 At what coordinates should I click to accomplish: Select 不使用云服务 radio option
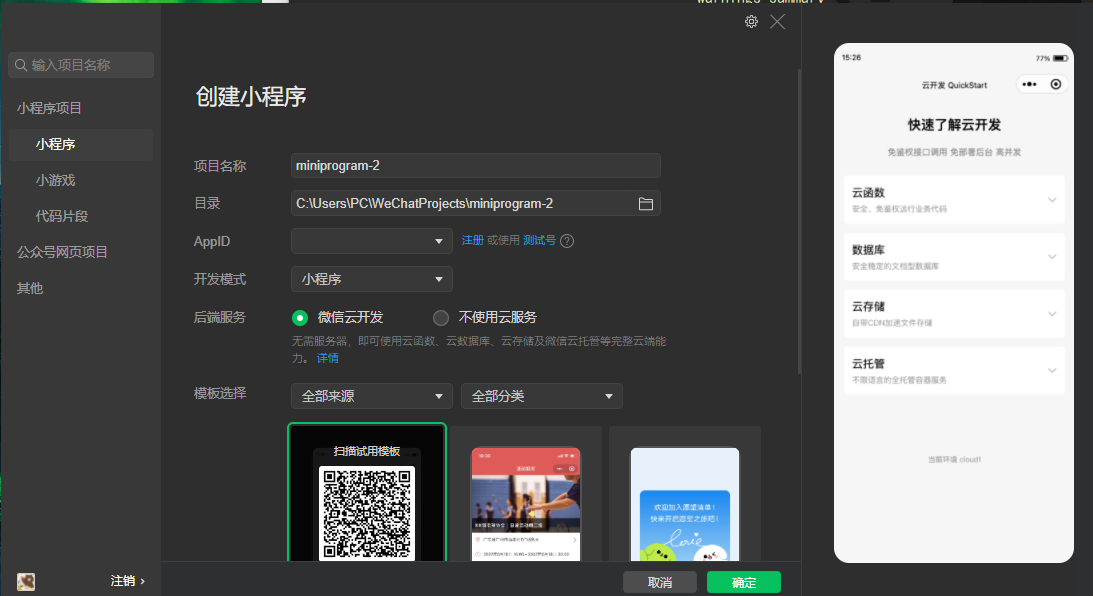click(441, 318)
